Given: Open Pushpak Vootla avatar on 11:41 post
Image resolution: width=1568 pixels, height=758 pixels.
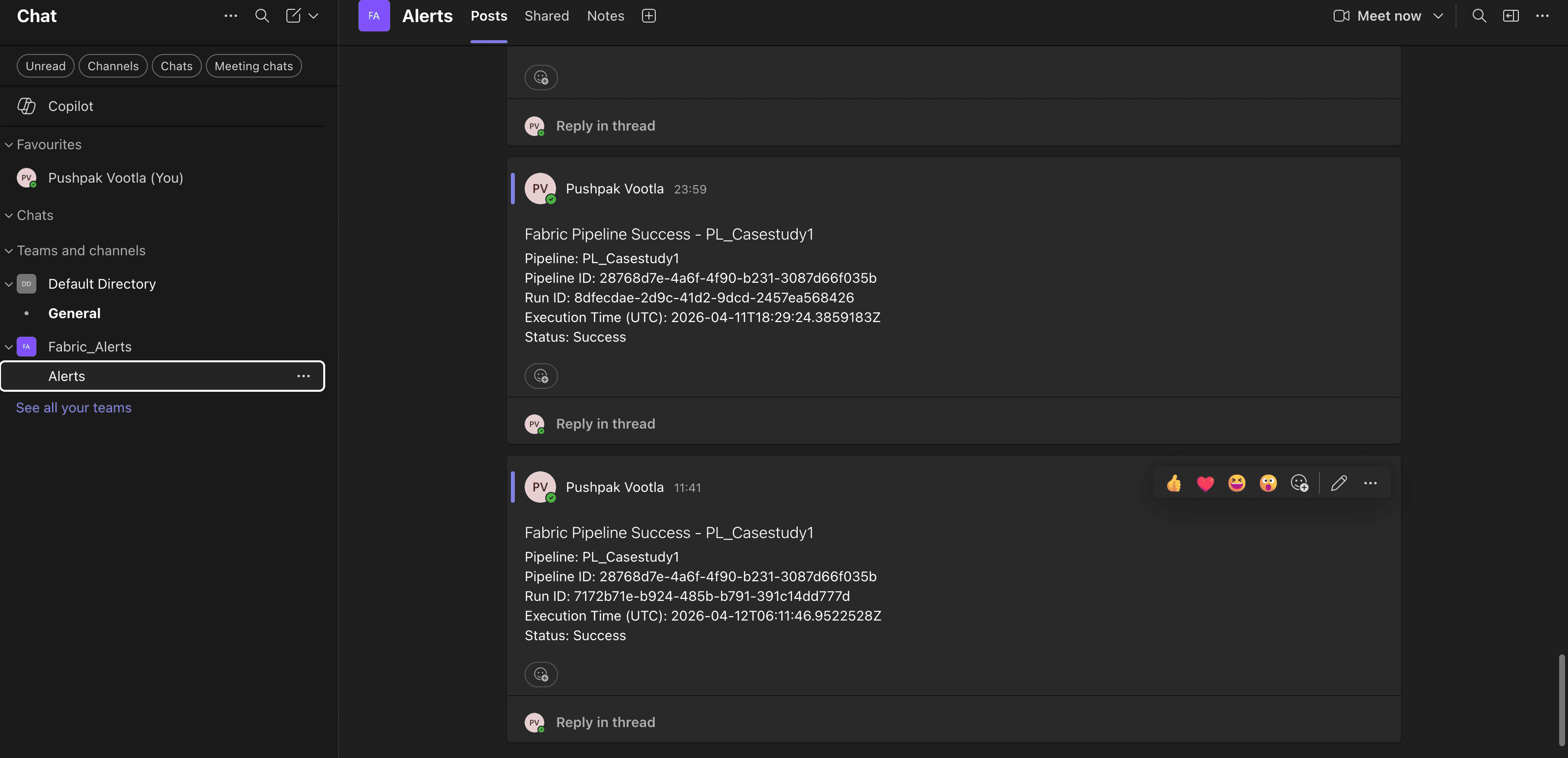Looking at the screenshot, I should point(540,487).
